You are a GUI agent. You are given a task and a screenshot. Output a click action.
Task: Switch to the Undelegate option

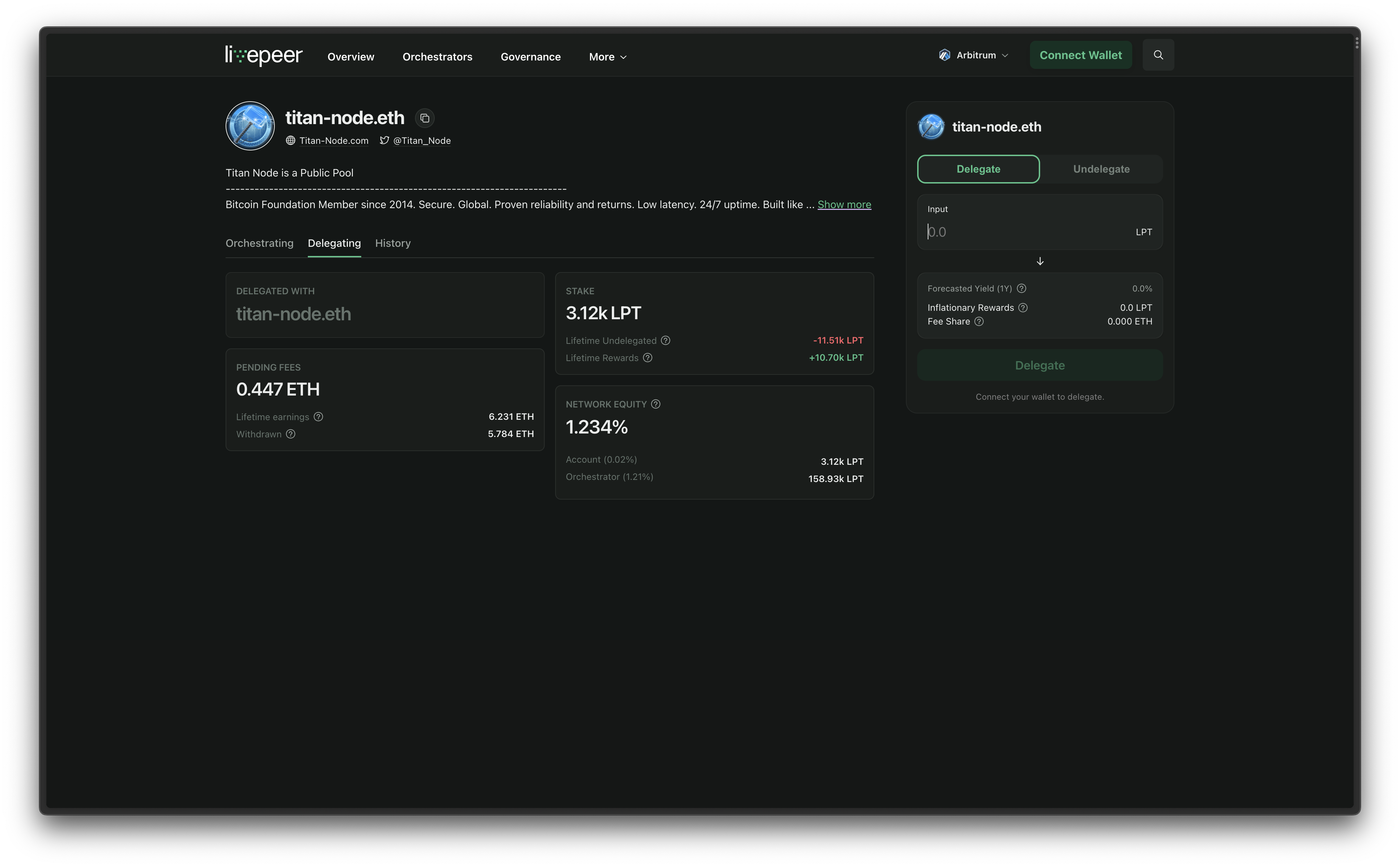[x=1101, y=169]
